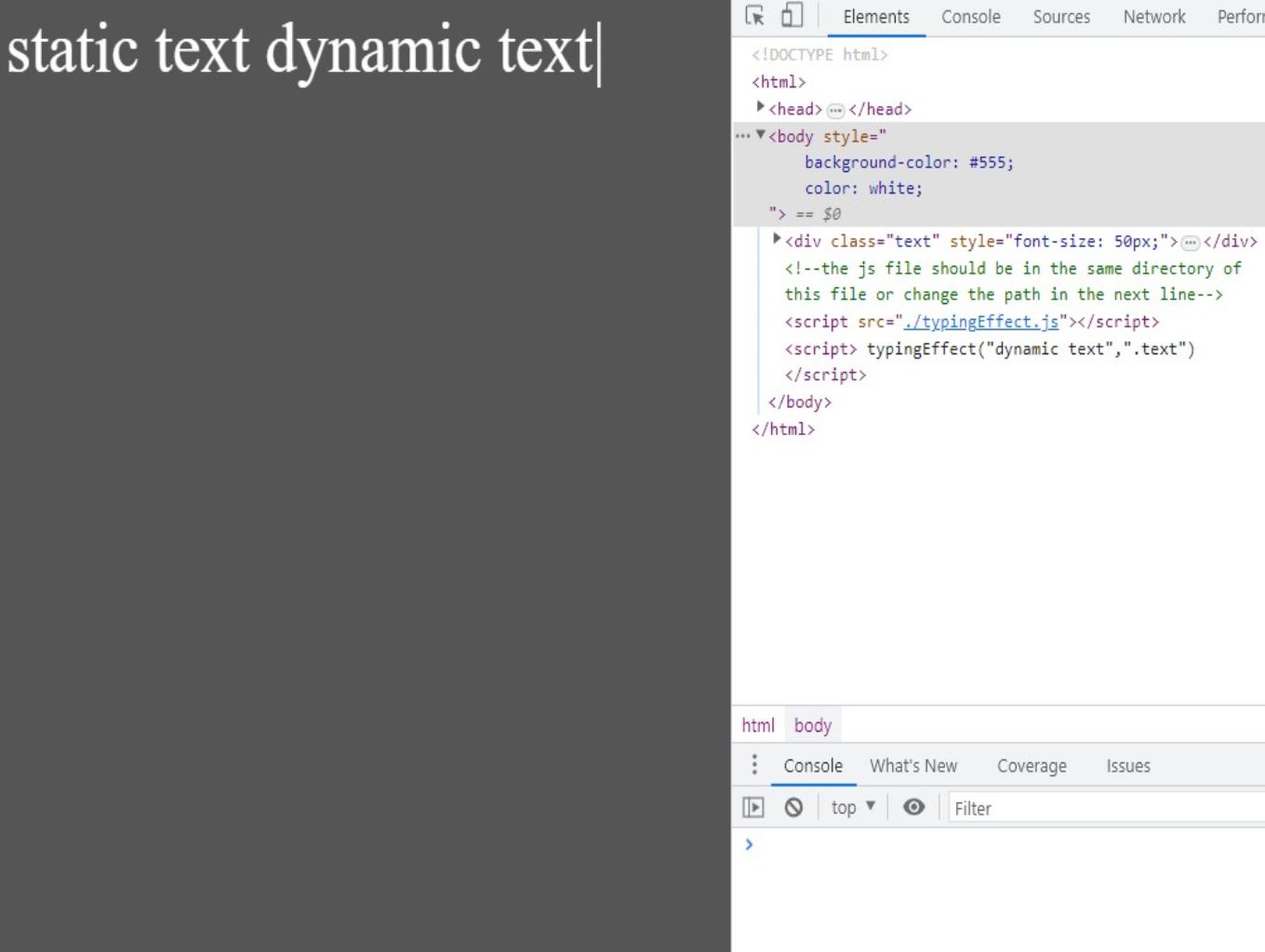
Task: Select the <!DOCTYPE html> line
Action: coord(819,55)
